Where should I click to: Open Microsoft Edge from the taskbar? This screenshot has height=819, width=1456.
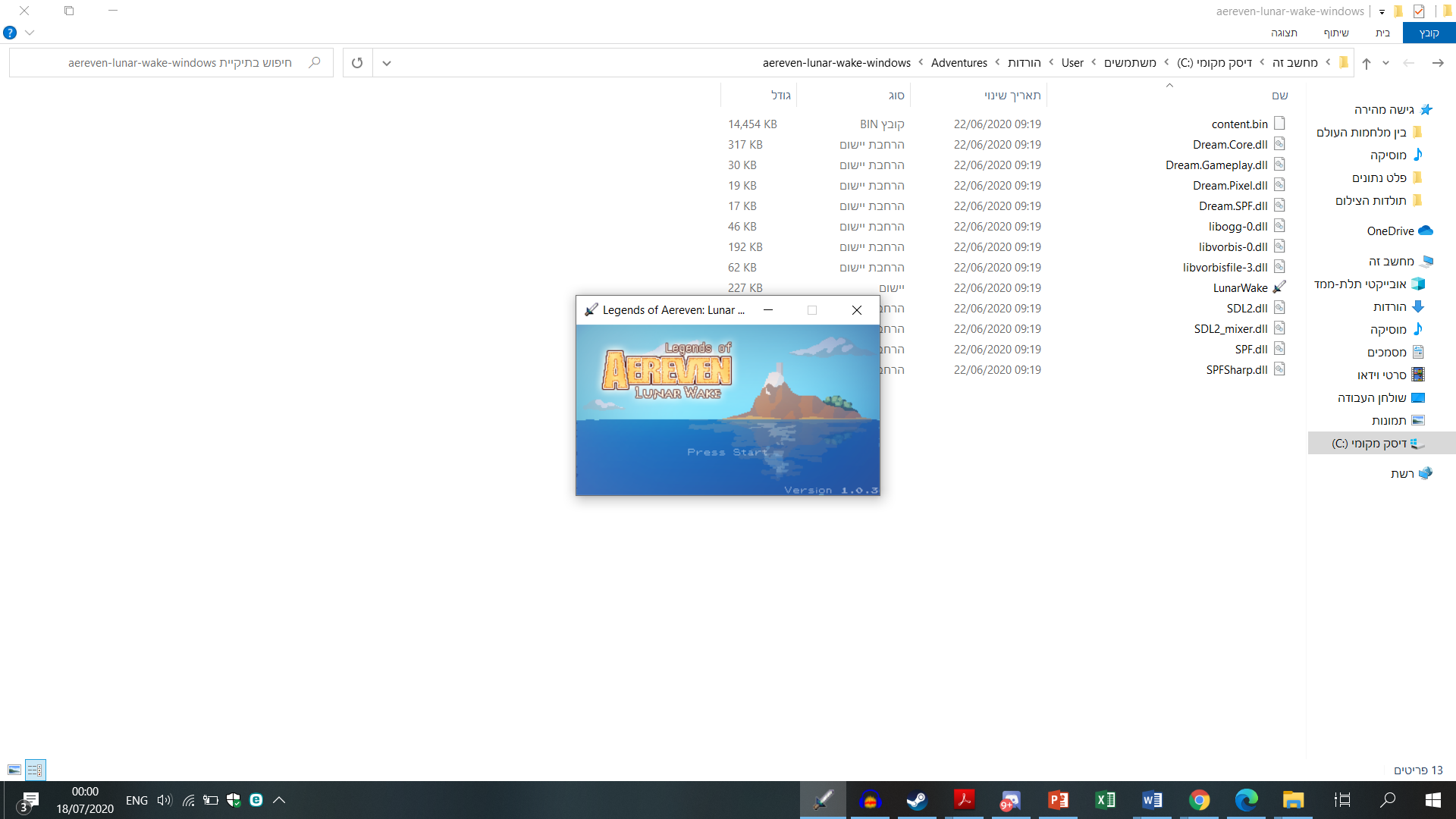pyautogui.click(x=1246, y=800)
